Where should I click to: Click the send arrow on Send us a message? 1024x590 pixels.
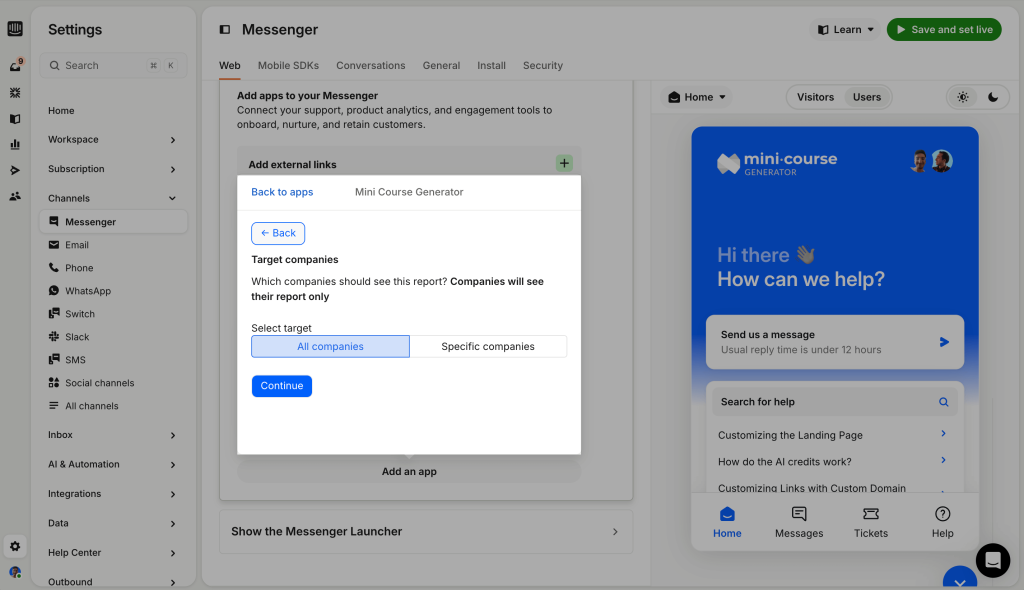pos(944,342)
